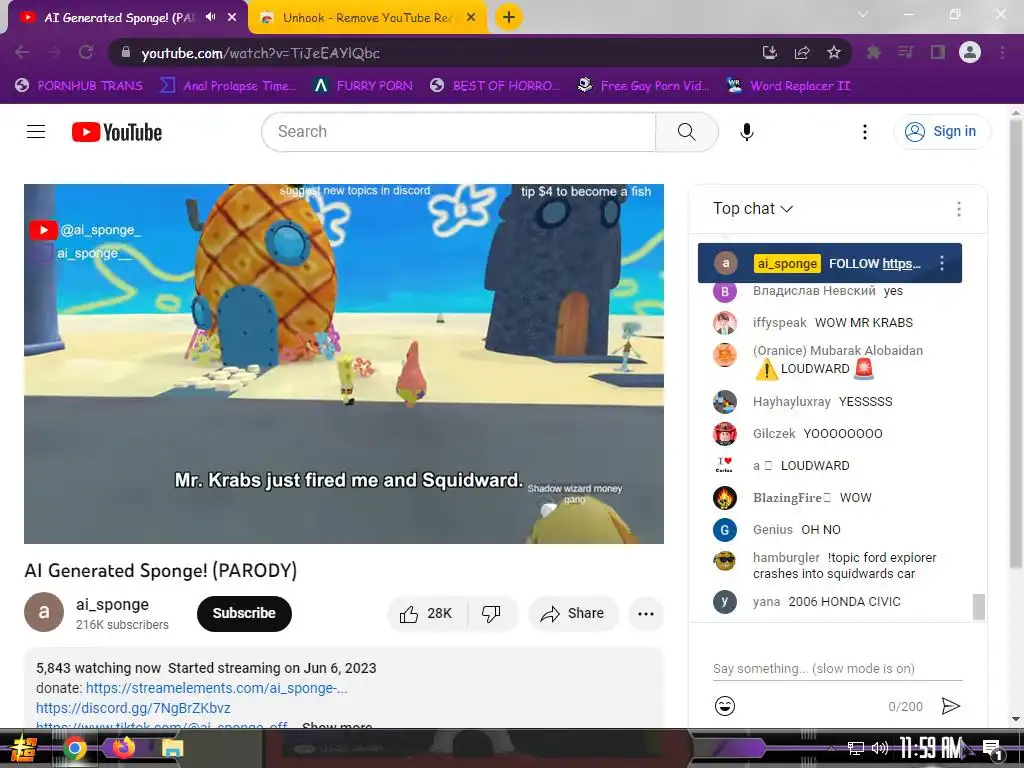Click yana's 2006 HONDA CIVIC message

pos(844,601)
